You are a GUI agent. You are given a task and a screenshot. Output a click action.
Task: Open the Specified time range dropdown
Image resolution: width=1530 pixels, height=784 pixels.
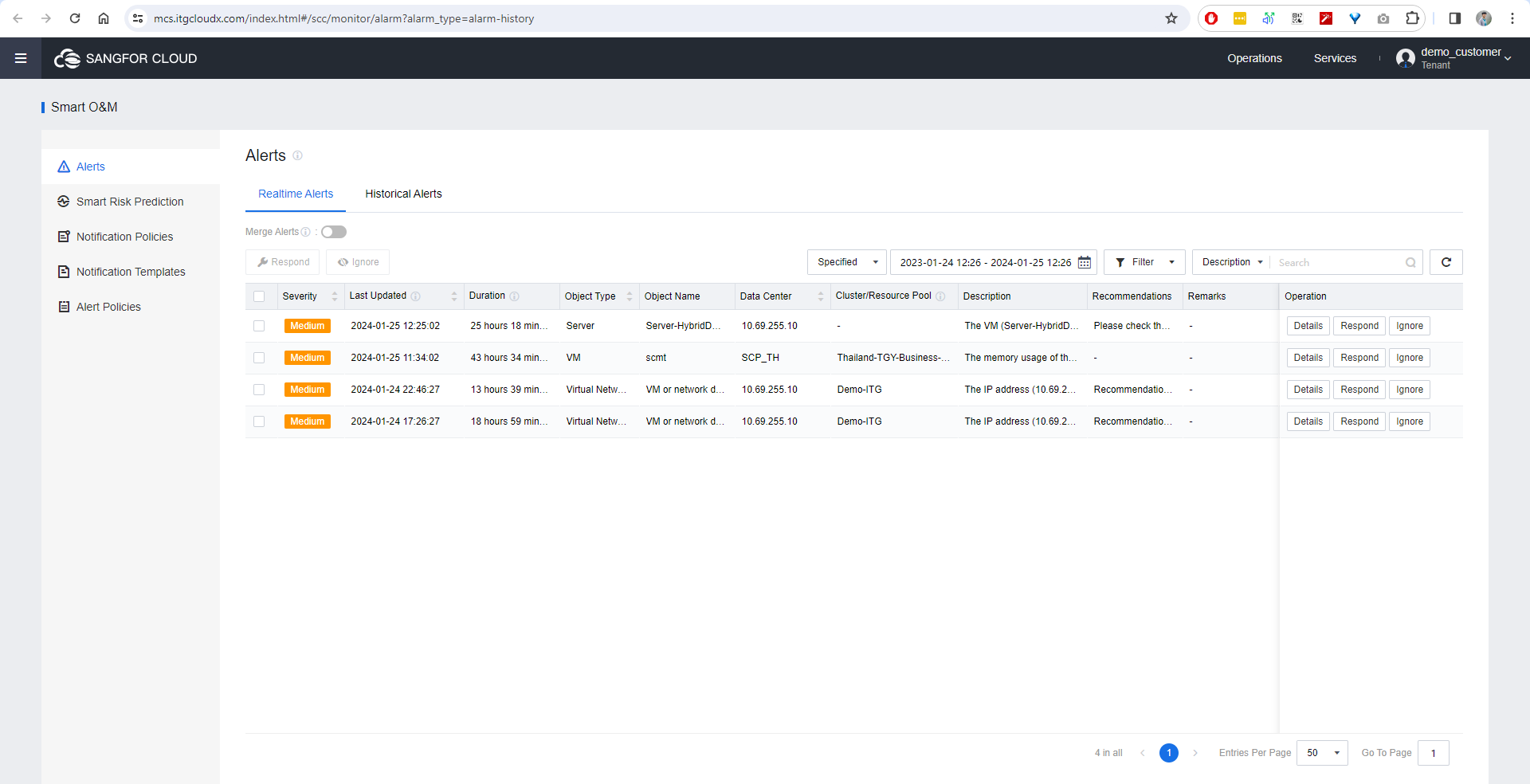pos(846,262)
